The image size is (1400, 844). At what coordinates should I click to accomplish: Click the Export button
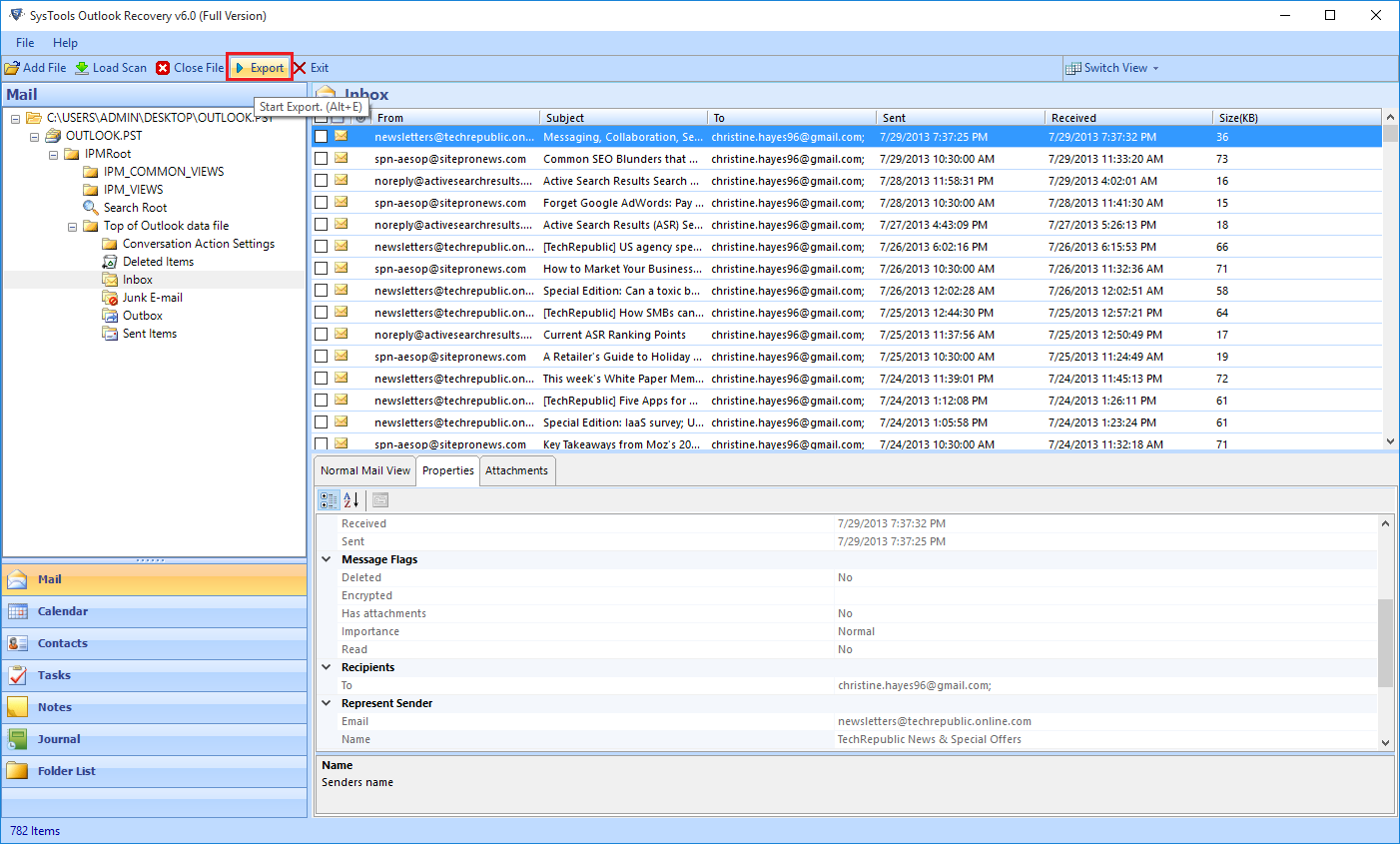pyautogui.click(x=260, y=68)
